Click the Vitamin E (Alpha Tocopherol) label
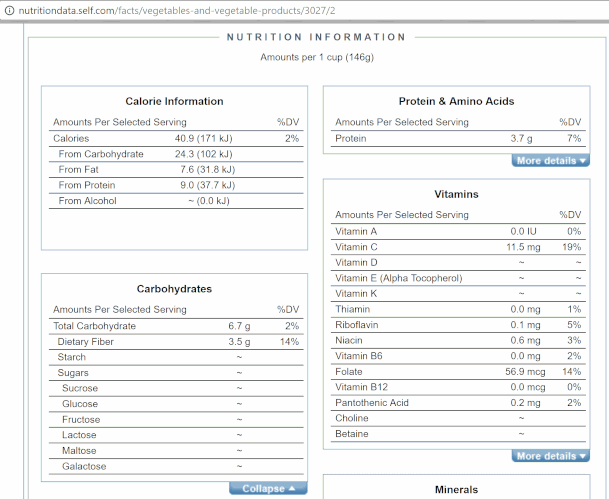Viewport: 609px width, 499px height. point(399,278)
